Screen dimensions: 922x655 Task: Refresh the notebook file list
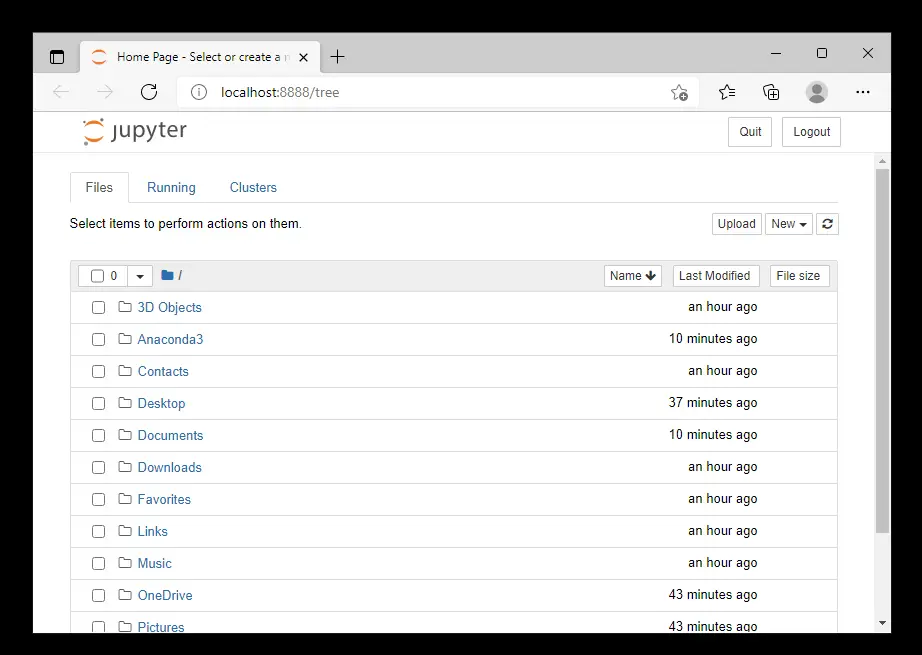[827, 224]
